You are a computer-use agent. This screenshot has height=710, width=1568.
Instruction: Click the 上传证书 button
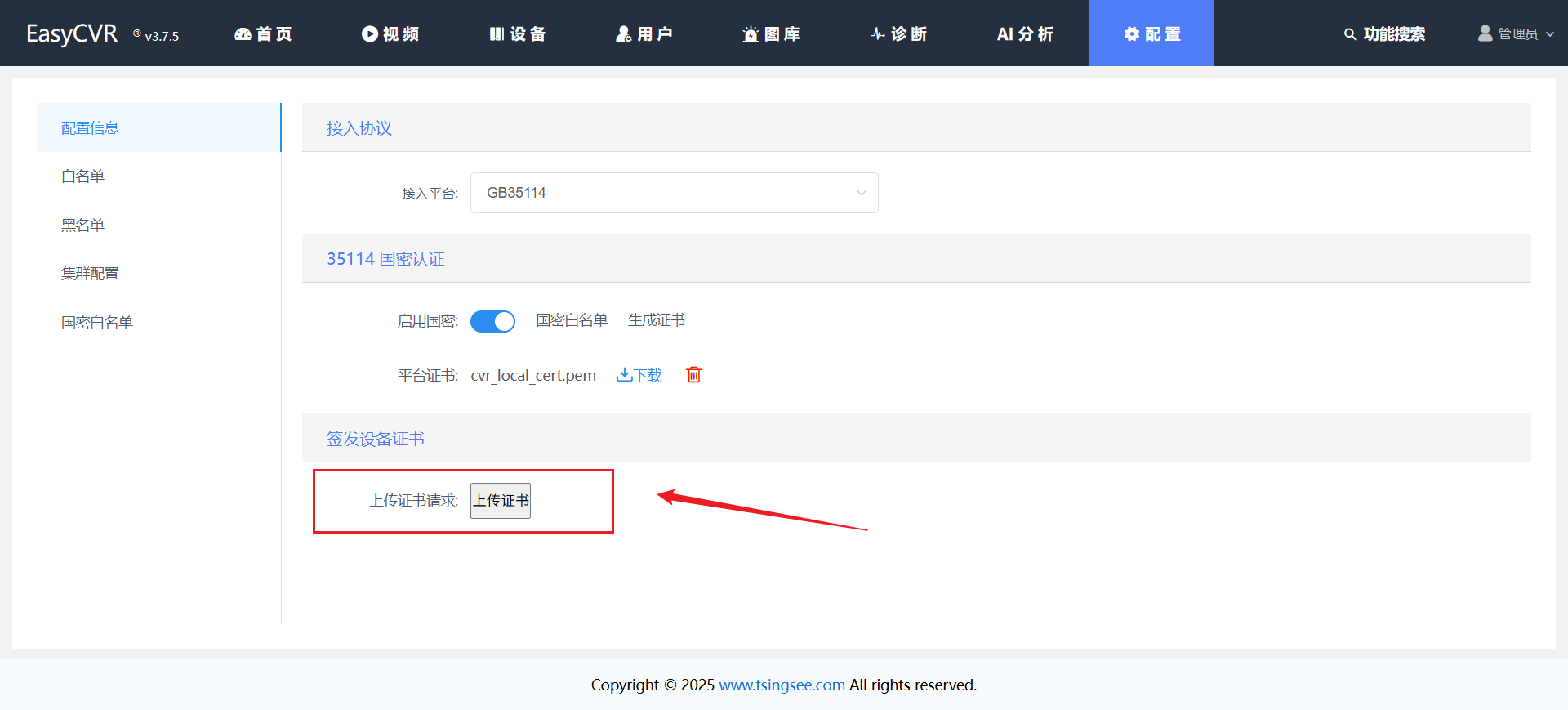click(x=501, y=501)
